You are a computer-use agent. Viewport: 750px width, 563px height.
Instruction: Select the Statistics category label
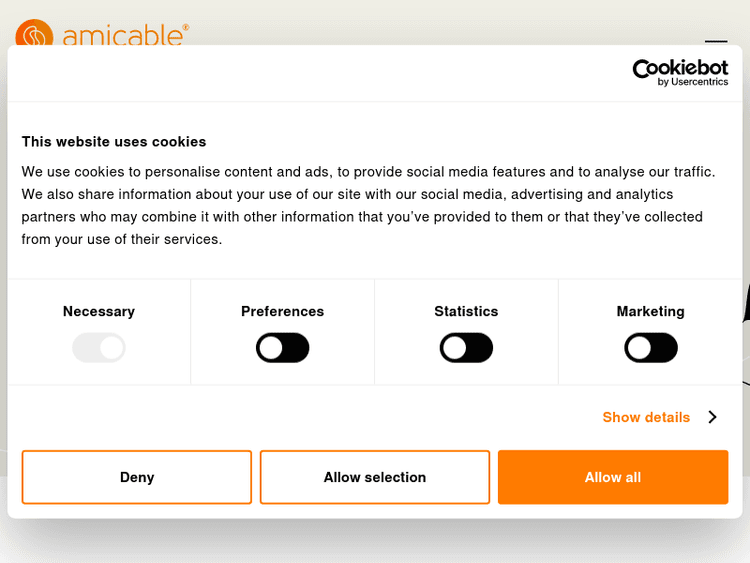point(466,311)
